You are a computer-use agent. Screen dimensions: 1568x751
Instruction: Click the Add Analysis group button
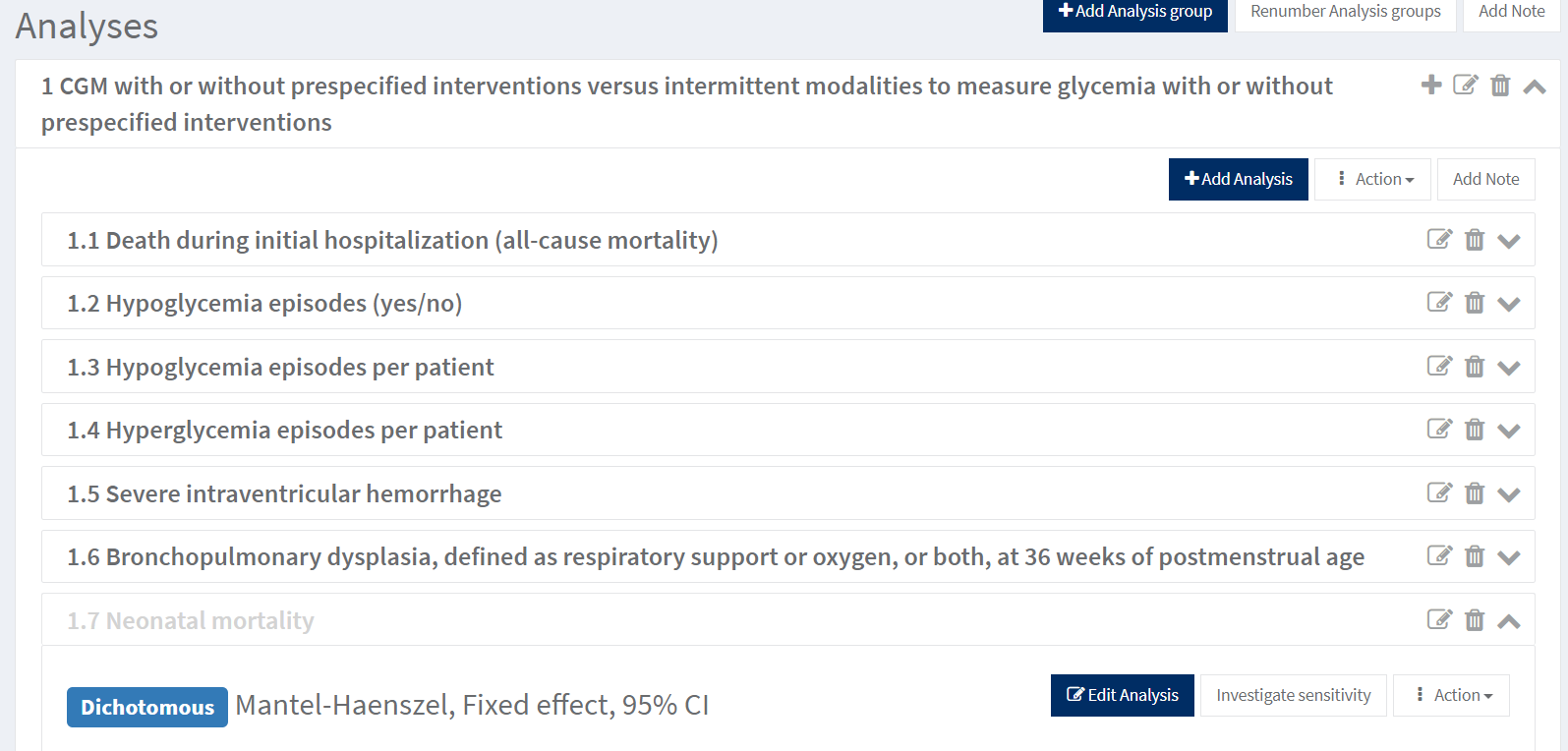click(x=1134, y=12)
